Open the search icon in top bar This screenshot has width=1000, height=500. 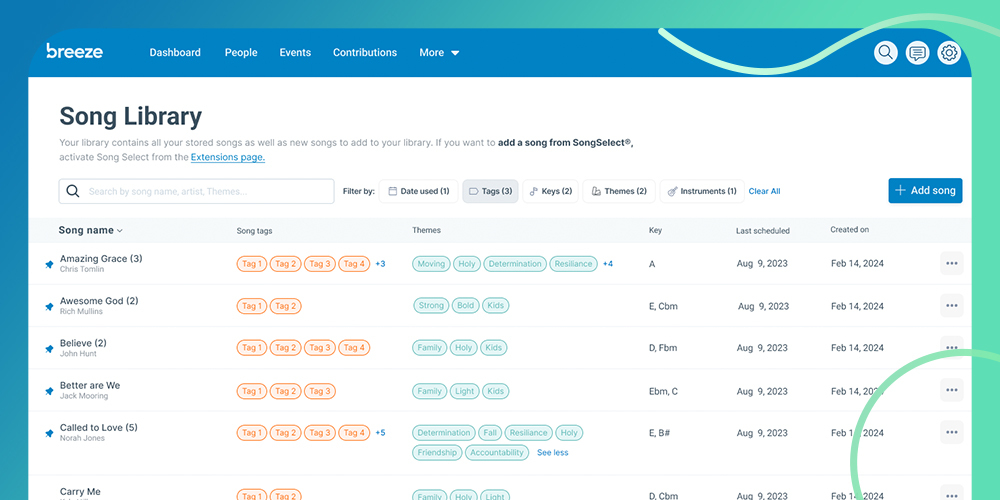coord(885,52)
